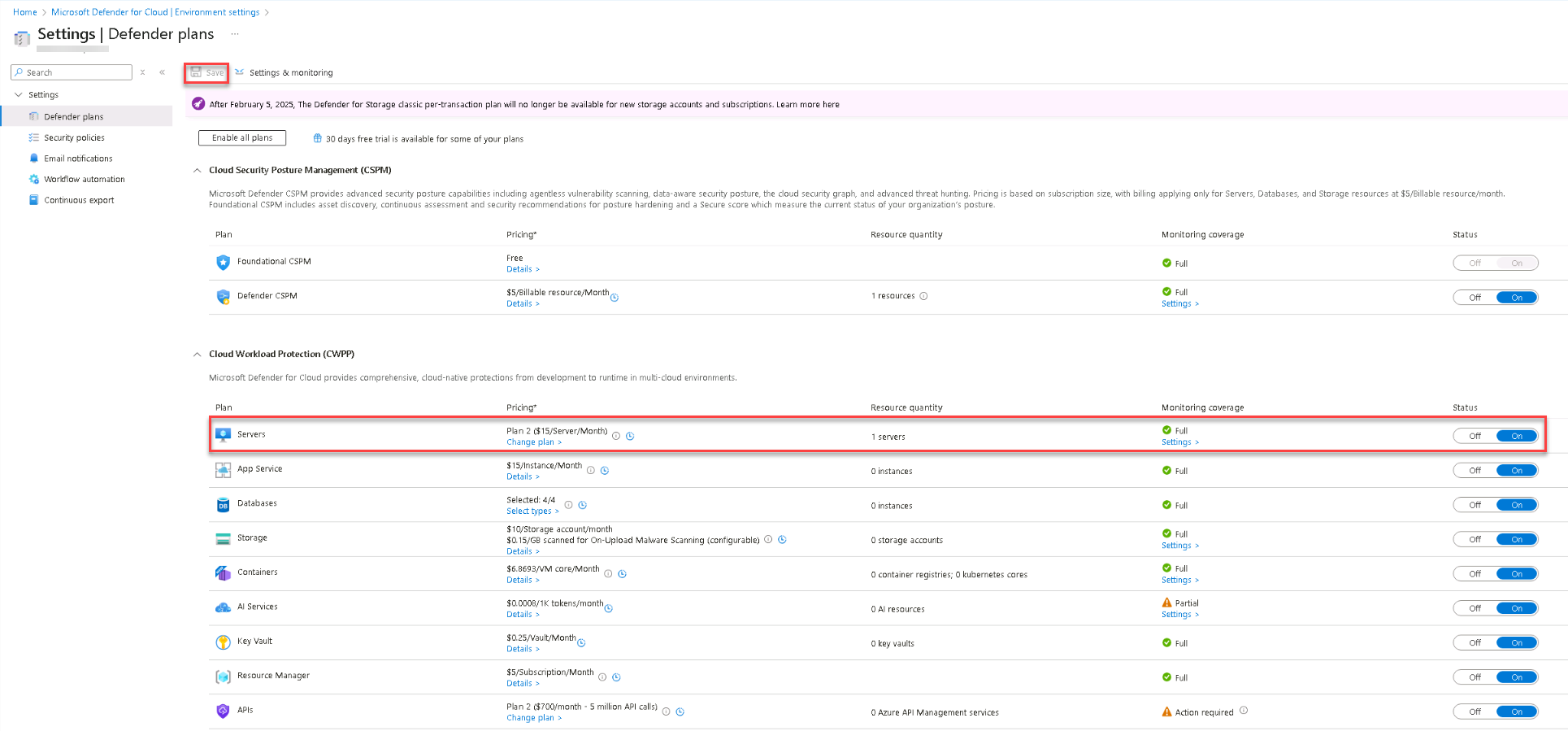The height and width of the screenshot is (731, 1568).
Task: Click the Containers plan icon
Action: (223, 573)
